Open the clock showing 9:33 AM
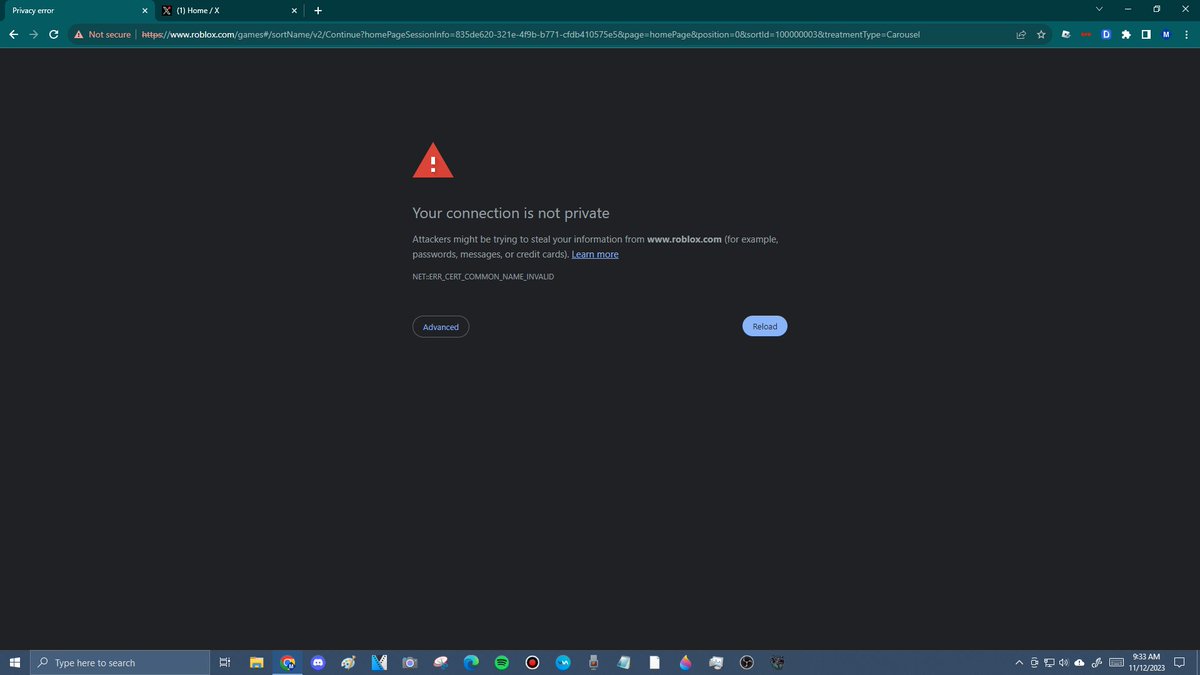Image resolution: width=1200 pixels, height=675 pixels. [1147, 662]
